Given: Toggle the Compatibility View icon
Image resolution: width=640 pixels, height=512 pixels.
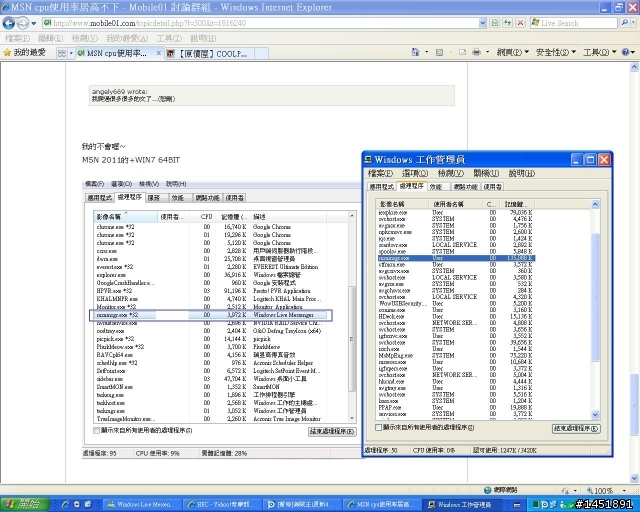Looking at the screenshot, I should 495,23.
